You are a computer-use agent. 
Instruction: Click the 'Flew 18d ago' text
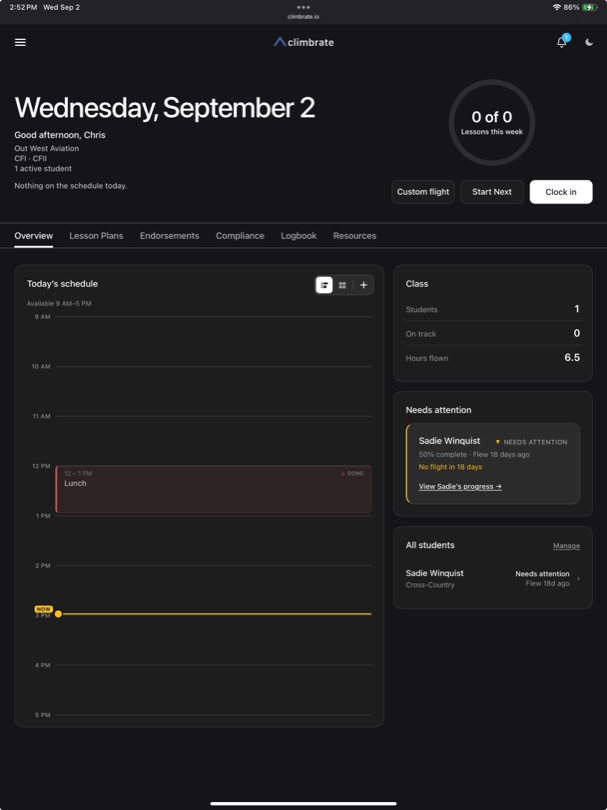tap(548, 583)
